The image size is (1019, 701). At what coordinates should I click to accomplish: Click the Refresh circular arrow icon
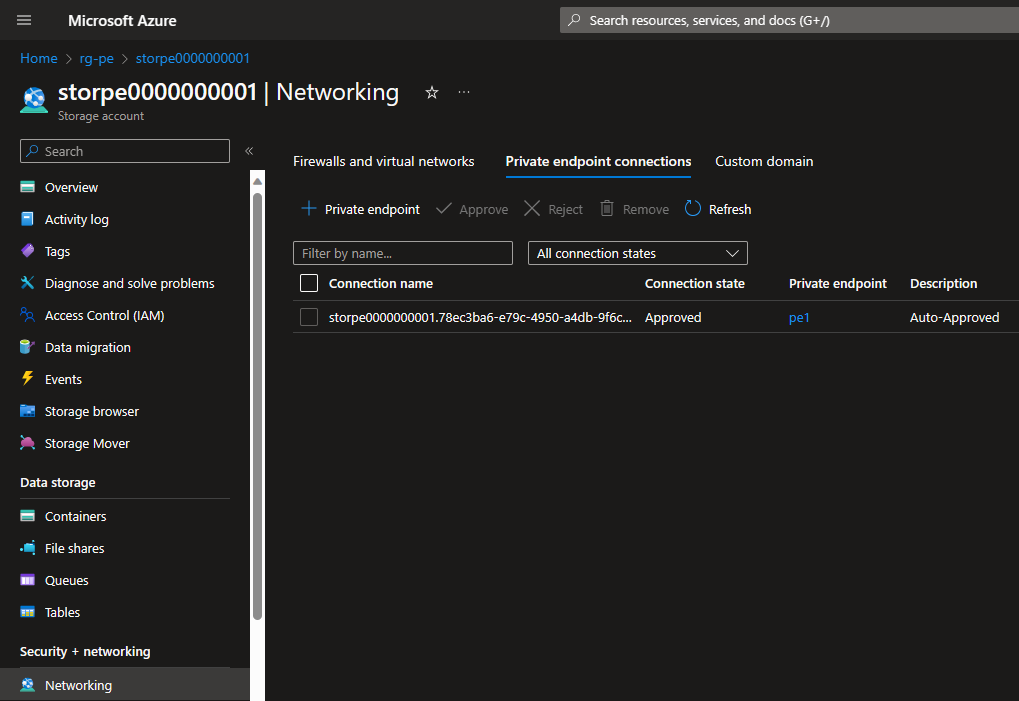693,209
